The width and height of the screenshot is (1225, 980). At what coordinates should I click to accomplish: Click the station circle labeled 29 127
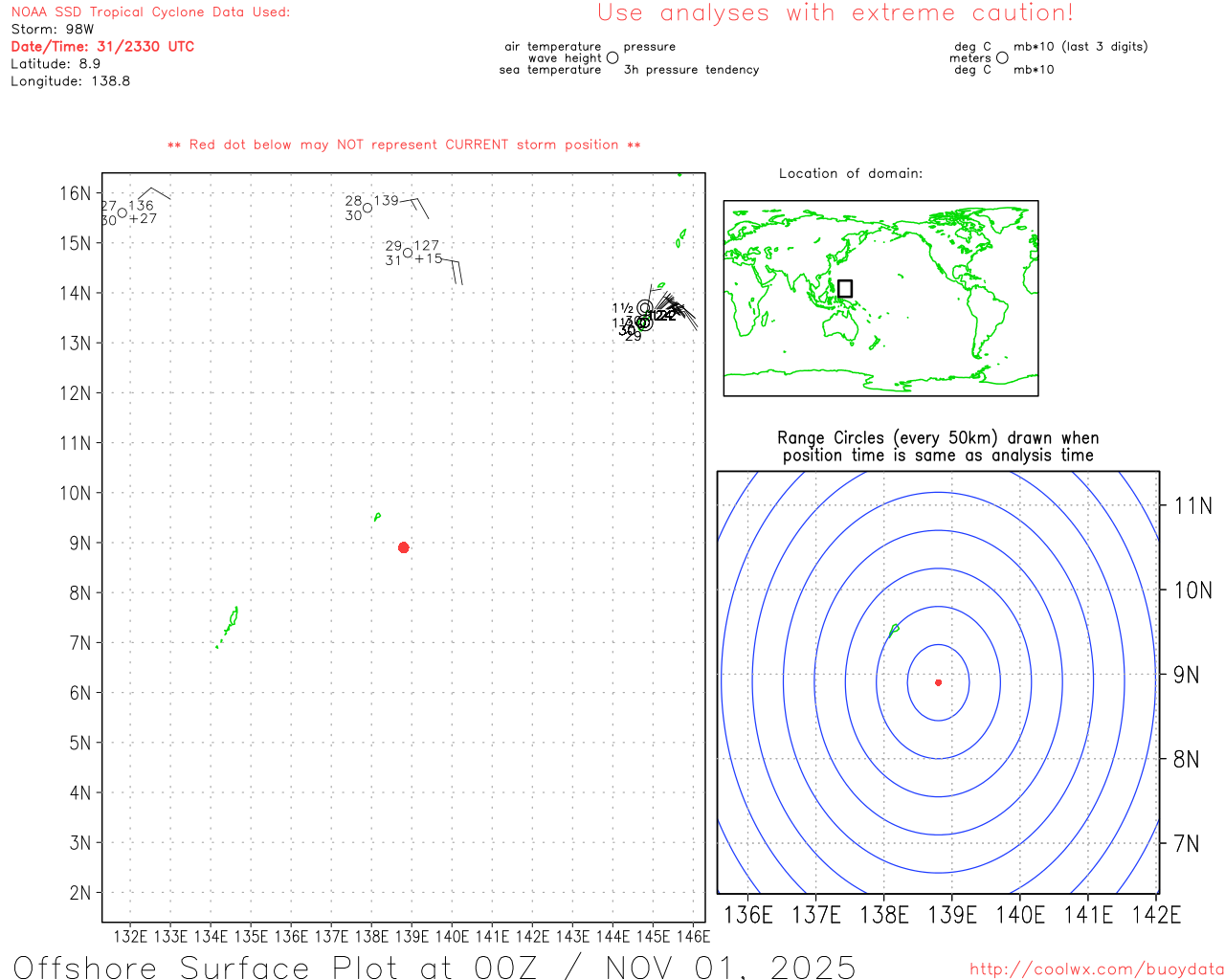click(408, 253)
